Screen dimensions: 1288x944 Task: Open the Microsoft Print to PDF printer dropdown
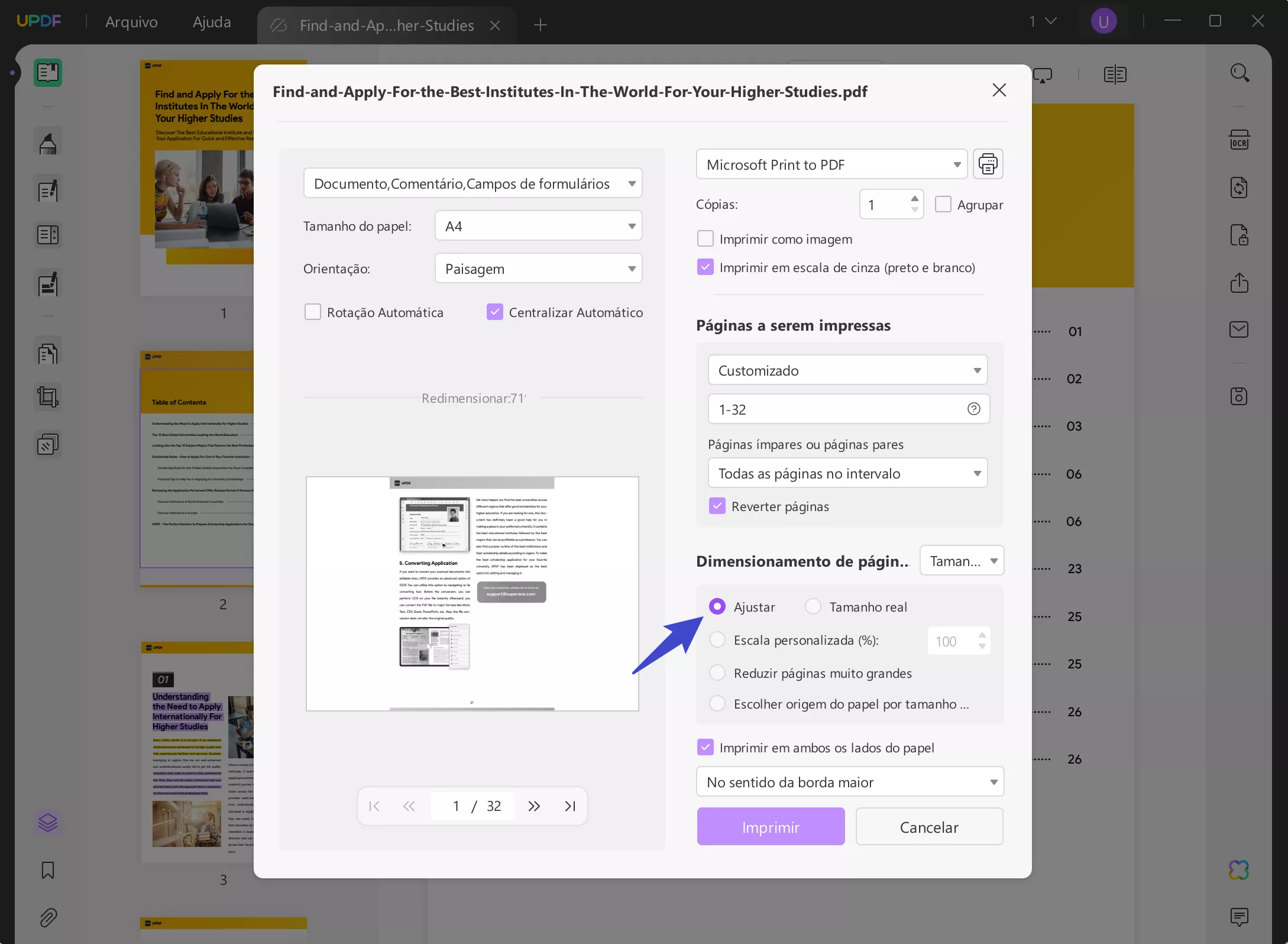click(x=830, y=164)
